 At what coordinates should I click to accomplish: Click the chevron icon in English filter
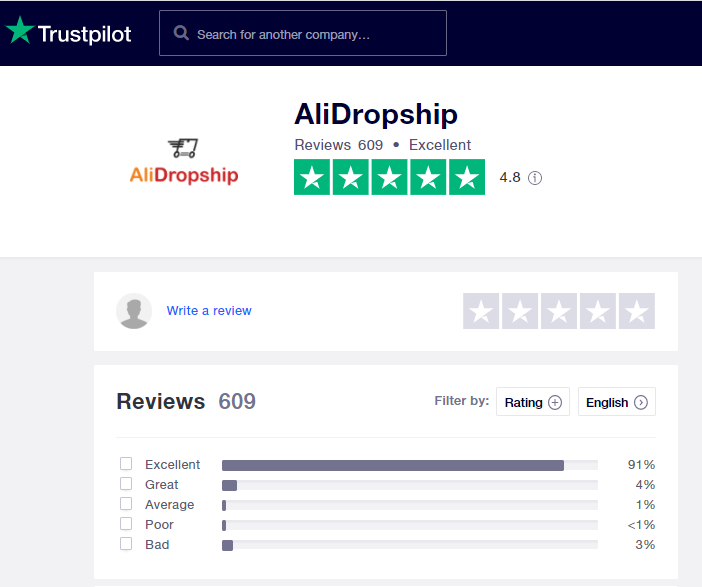[x=641, y=403]
